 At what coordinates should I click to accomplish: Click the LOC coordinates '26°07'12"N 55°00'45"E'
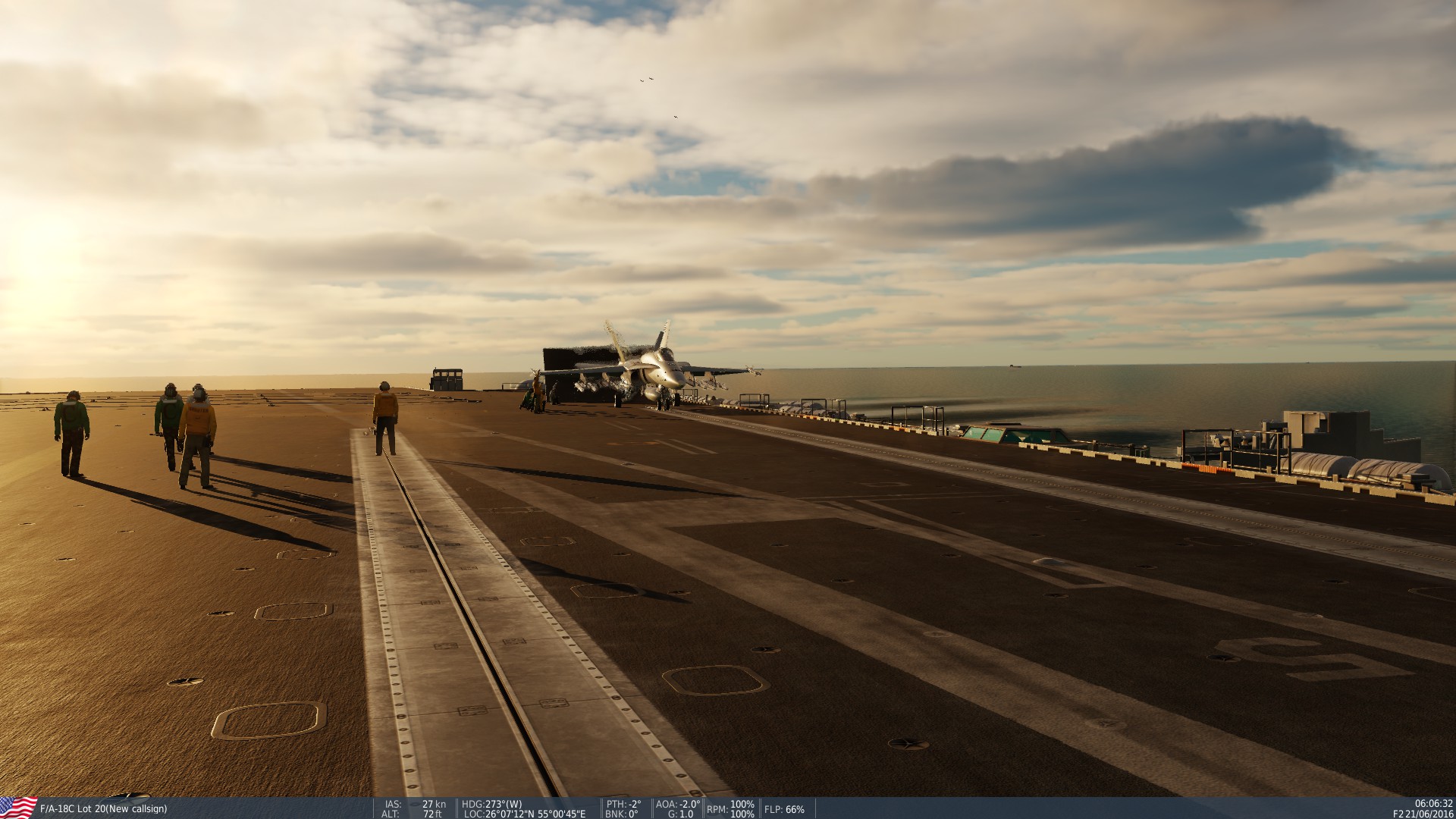524,814
